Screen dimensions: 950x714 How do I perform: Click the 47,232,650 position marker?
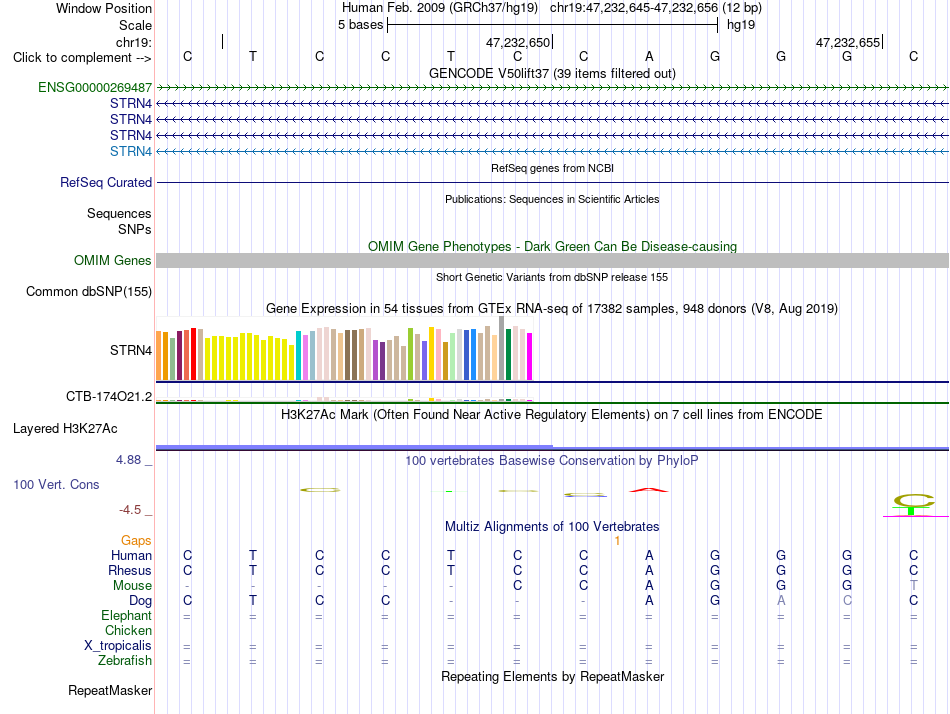(x=518, y=42)
